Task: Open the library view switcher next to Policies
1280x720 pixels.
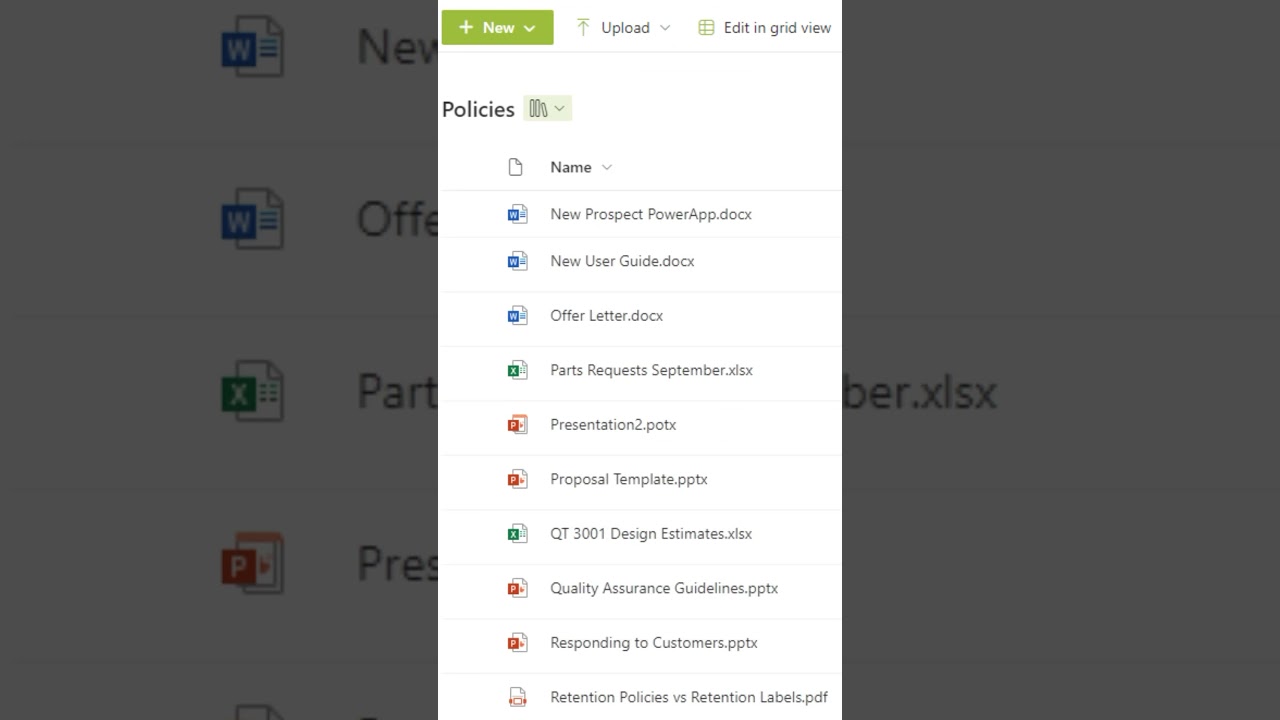Action: pos(547,109)
